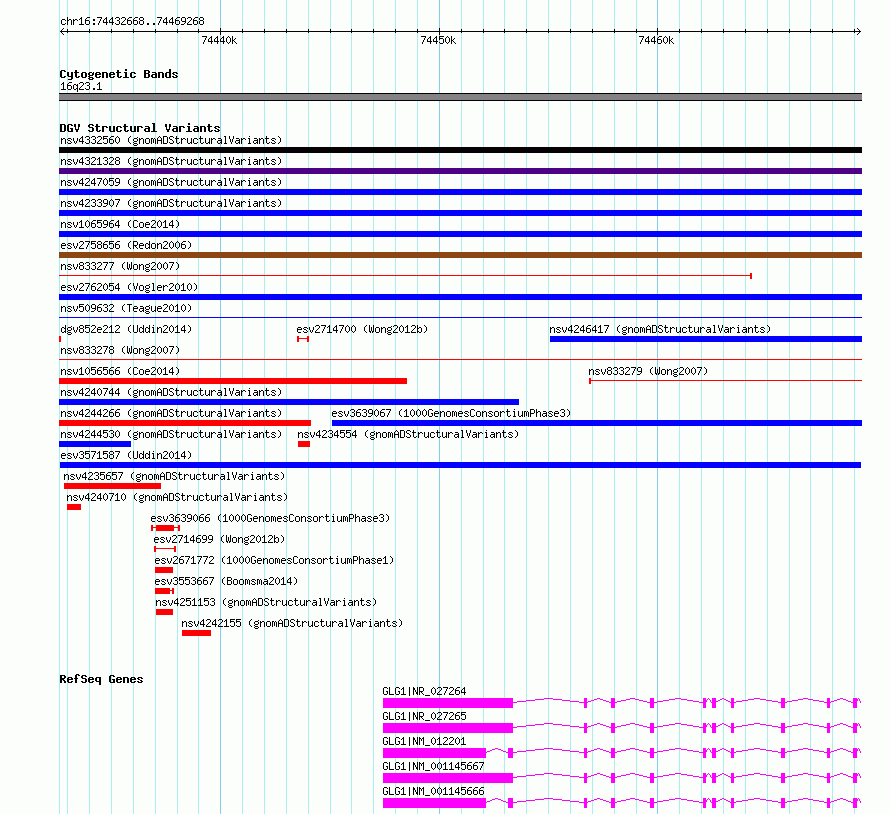Click nsv833279 (Wong2007) label
Image resolution: width=890 pixels, height=814 pixels.
(648, 371)
